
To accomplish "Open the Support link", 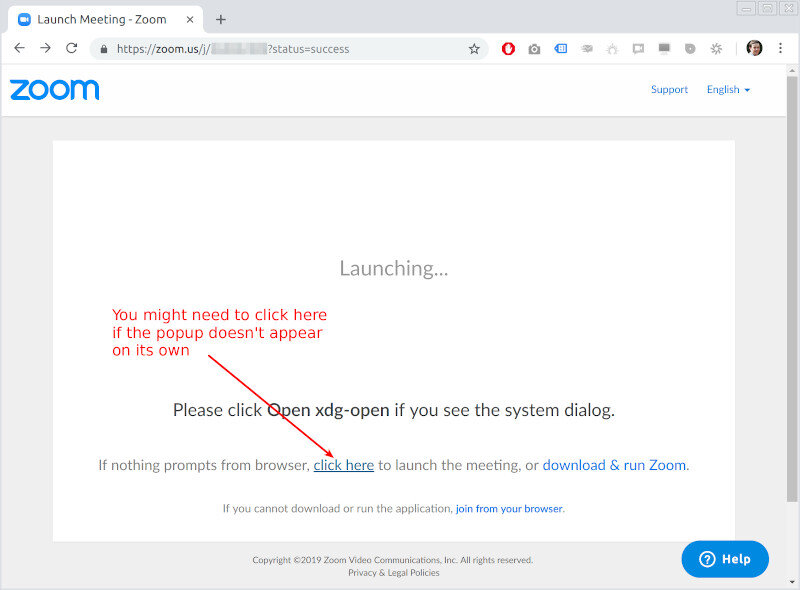I will tap(669, 90).
